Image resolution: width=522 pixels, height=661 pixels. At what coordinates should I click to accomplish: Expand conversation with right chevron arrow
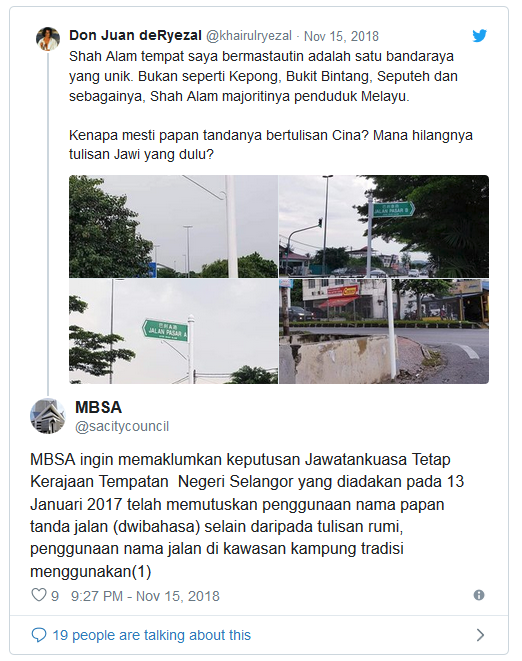(480, 635)
